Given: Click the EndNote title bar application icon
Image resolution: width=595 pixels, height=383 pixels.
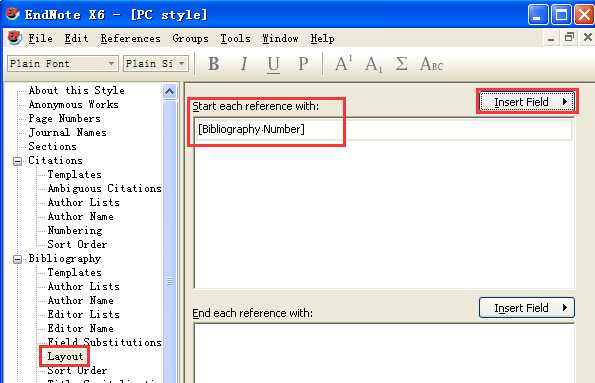Looking at the screenshot, I should pos(12,14).
